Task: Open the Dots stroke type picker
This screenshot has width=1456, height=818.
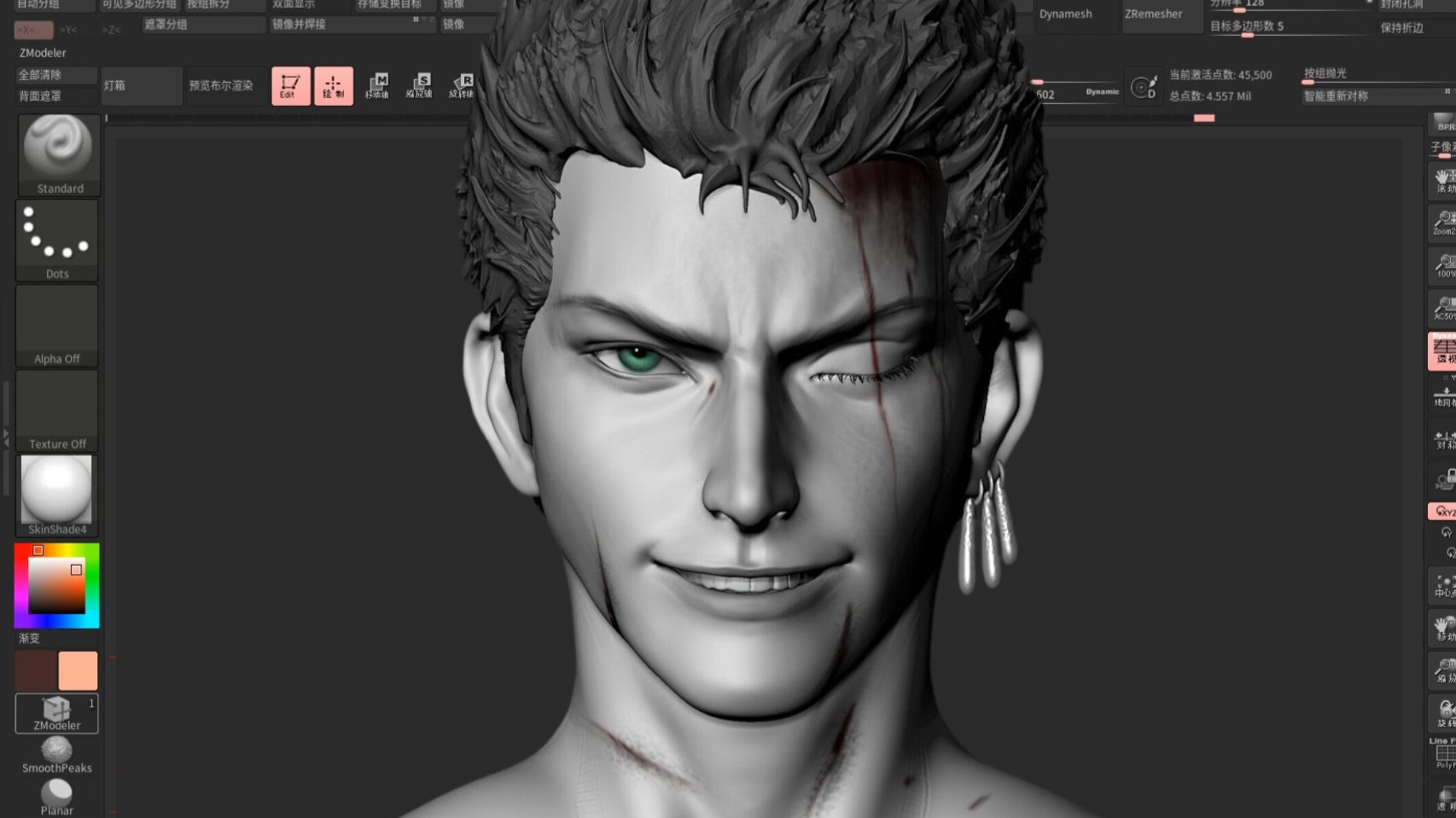Action: (57, 240)
